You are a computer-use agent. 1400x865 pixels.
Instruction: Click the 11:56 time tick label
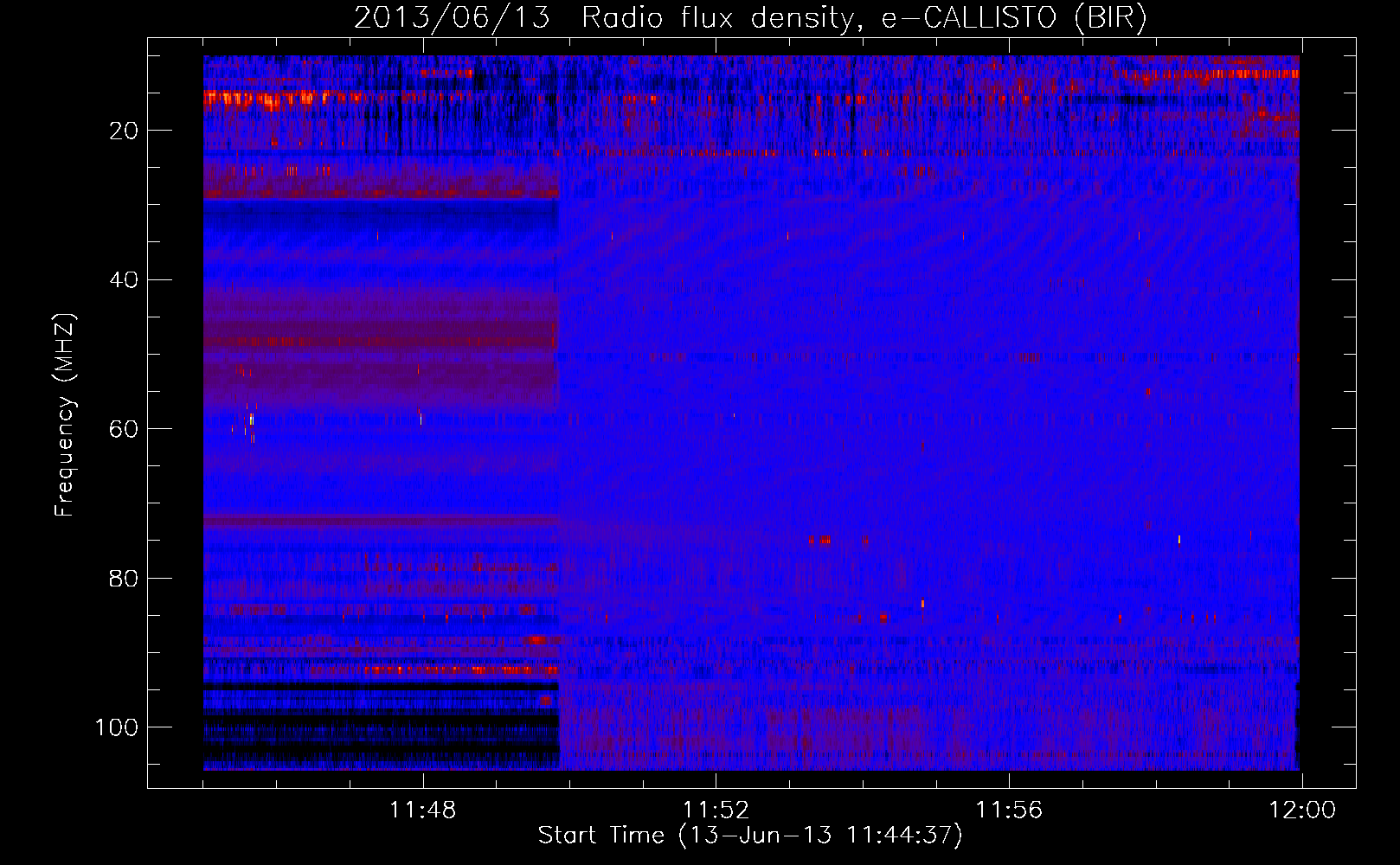coord(1009,811)
